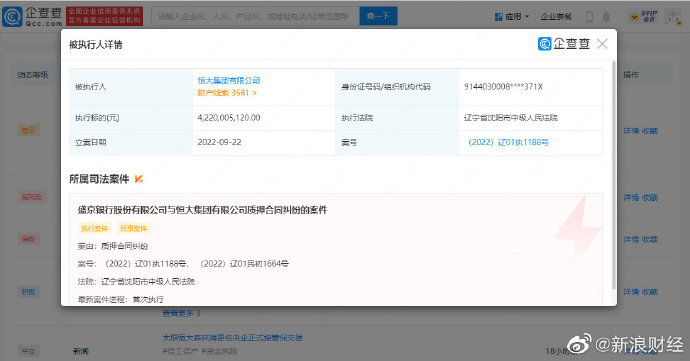Close the 被执行人详情 dialog
This screenshot has width=690, height=361.
tap(602, 44)
